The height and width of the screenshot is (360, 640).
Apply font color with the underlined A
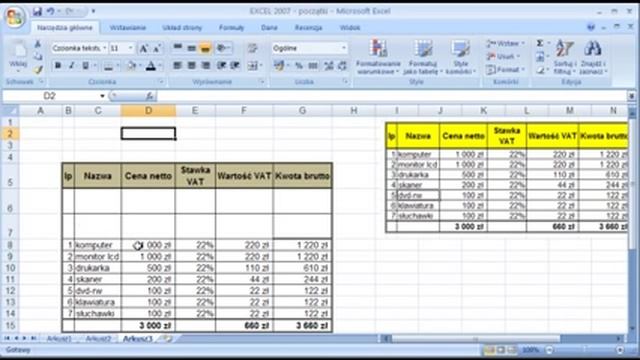tap(151, 65)
